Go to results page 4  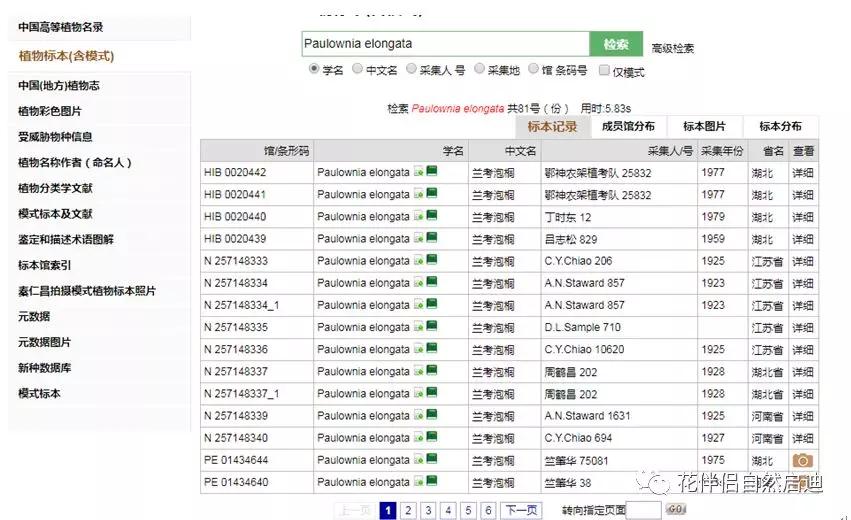[448, 510]
